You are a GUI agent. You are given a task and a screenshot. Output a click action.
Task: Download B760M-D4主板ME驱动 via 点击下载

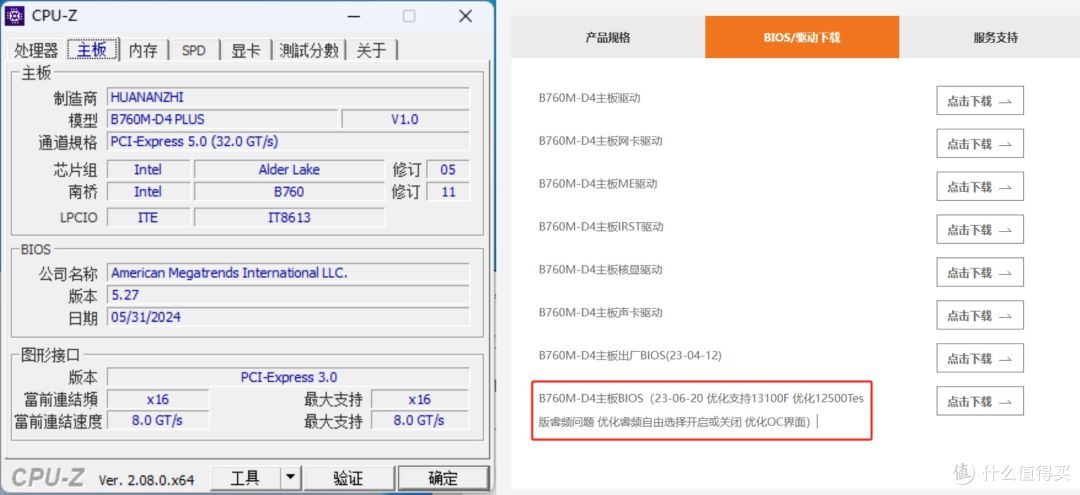pos(979,186)
